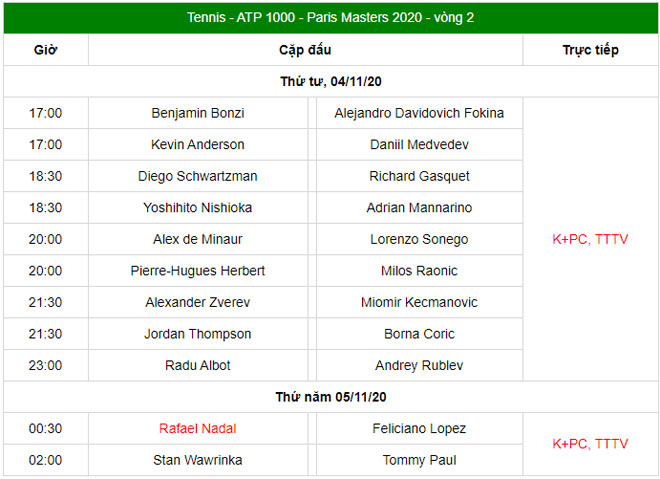
Task: Click the Alexander Zverev cell
Action: click(198, 302)
